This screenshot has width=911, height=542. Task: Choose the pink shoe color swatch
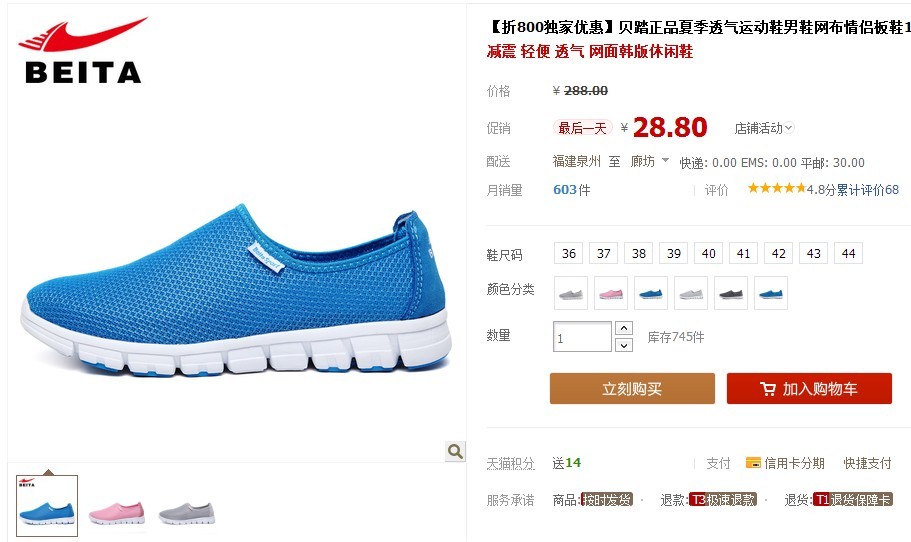tap(611, 293)
